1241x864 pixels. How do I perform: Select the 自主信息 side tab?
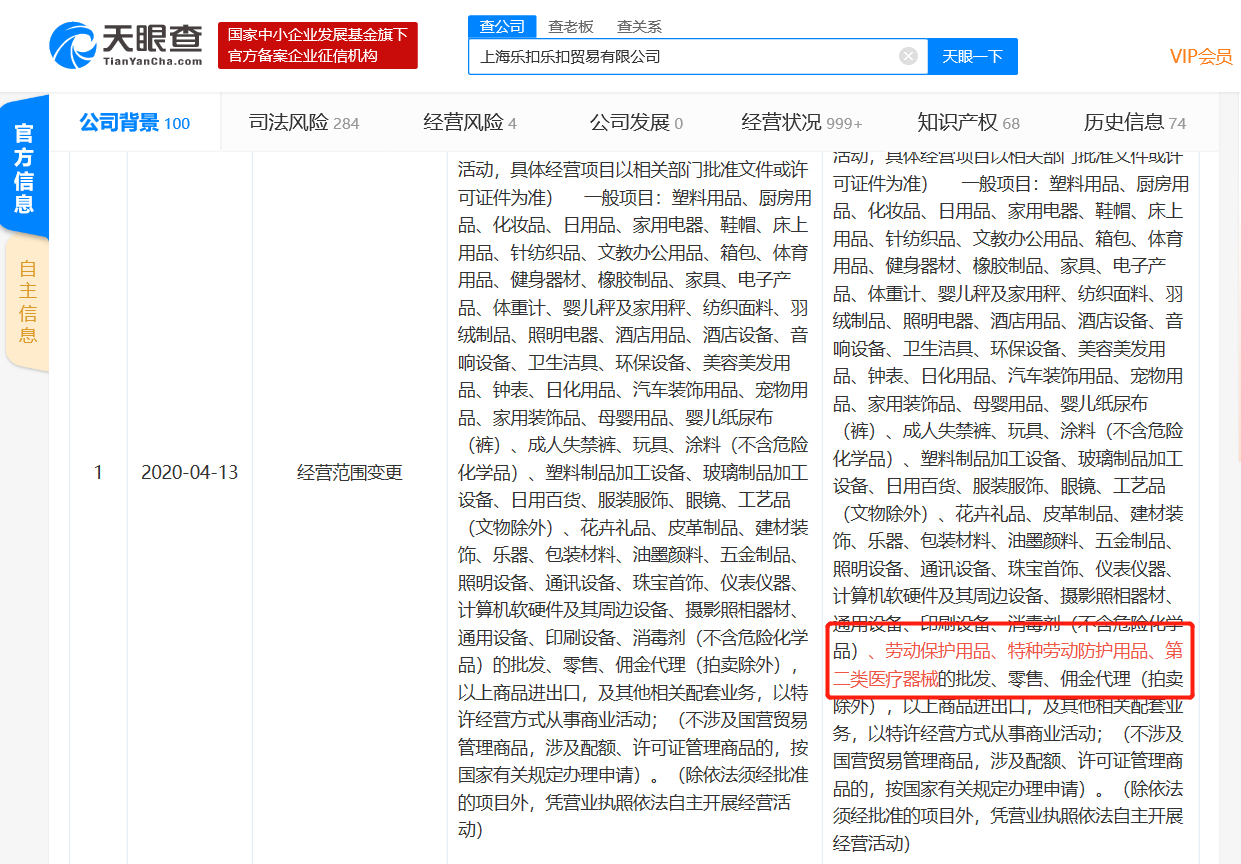click(27, 301)
